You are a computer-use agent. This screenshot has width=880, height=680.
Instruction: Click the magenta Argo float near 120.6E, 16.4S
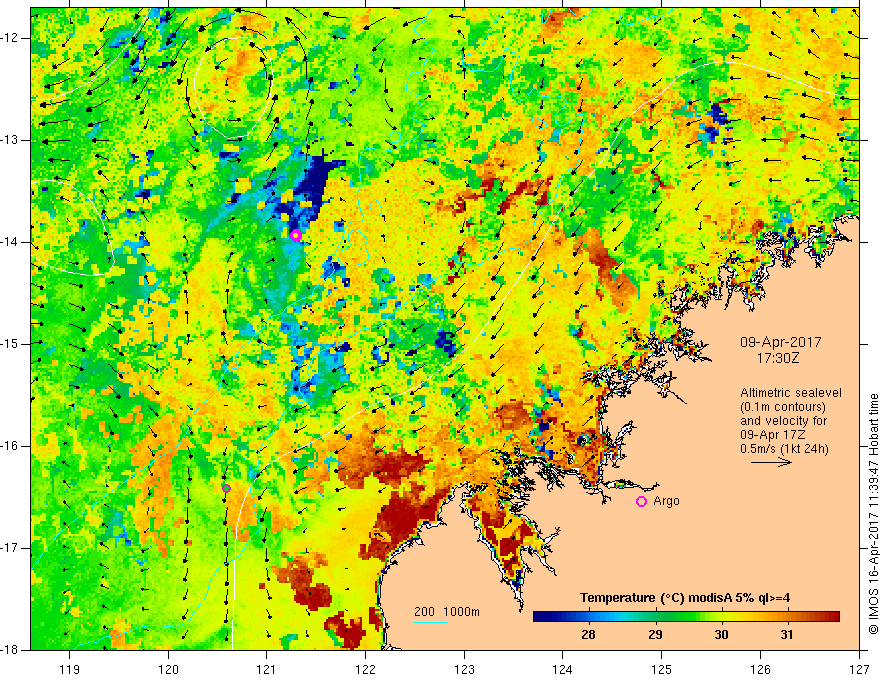[226, 488]
